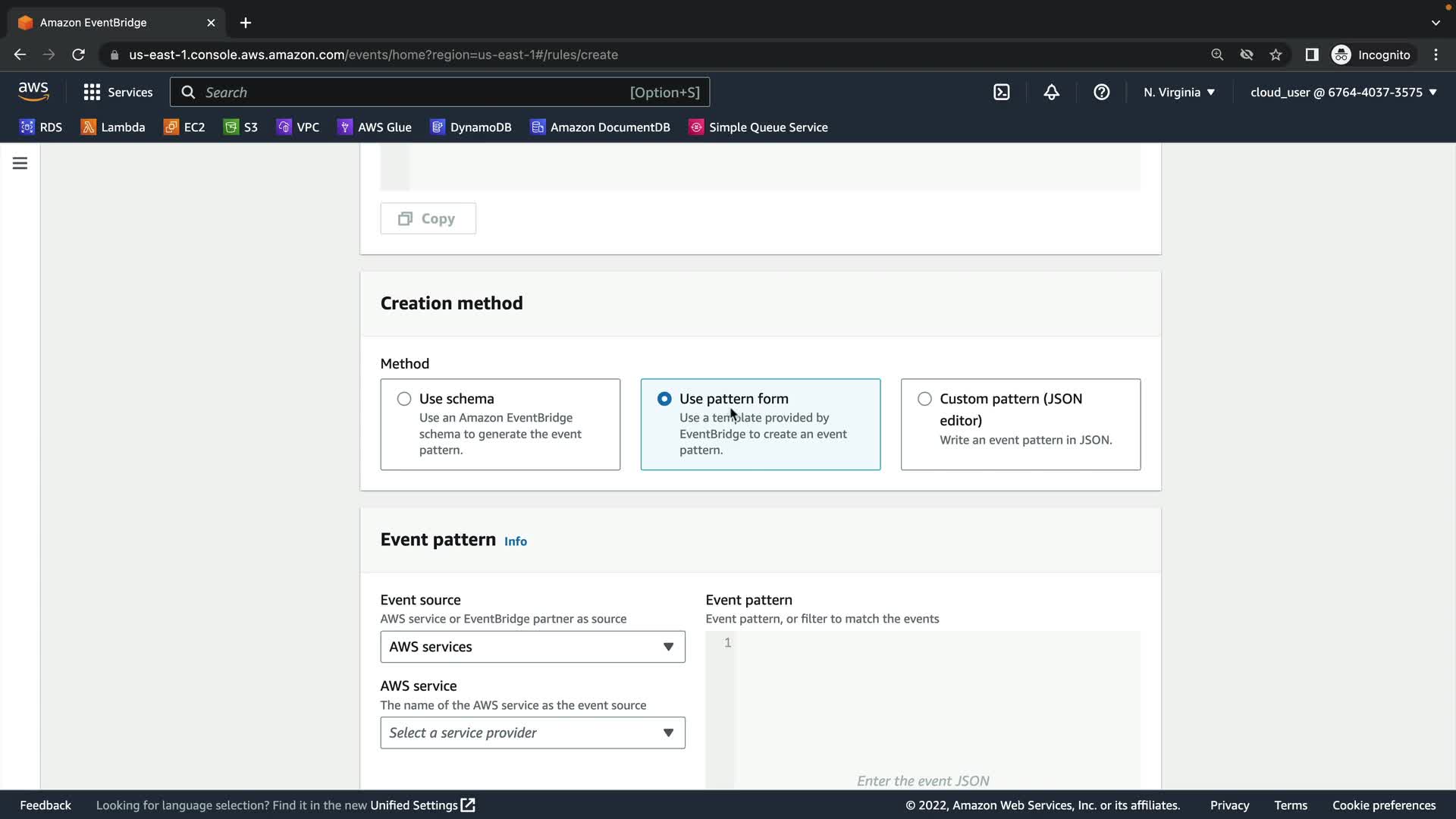
Task: Open the Services grid menu
Action: [118, 93]
